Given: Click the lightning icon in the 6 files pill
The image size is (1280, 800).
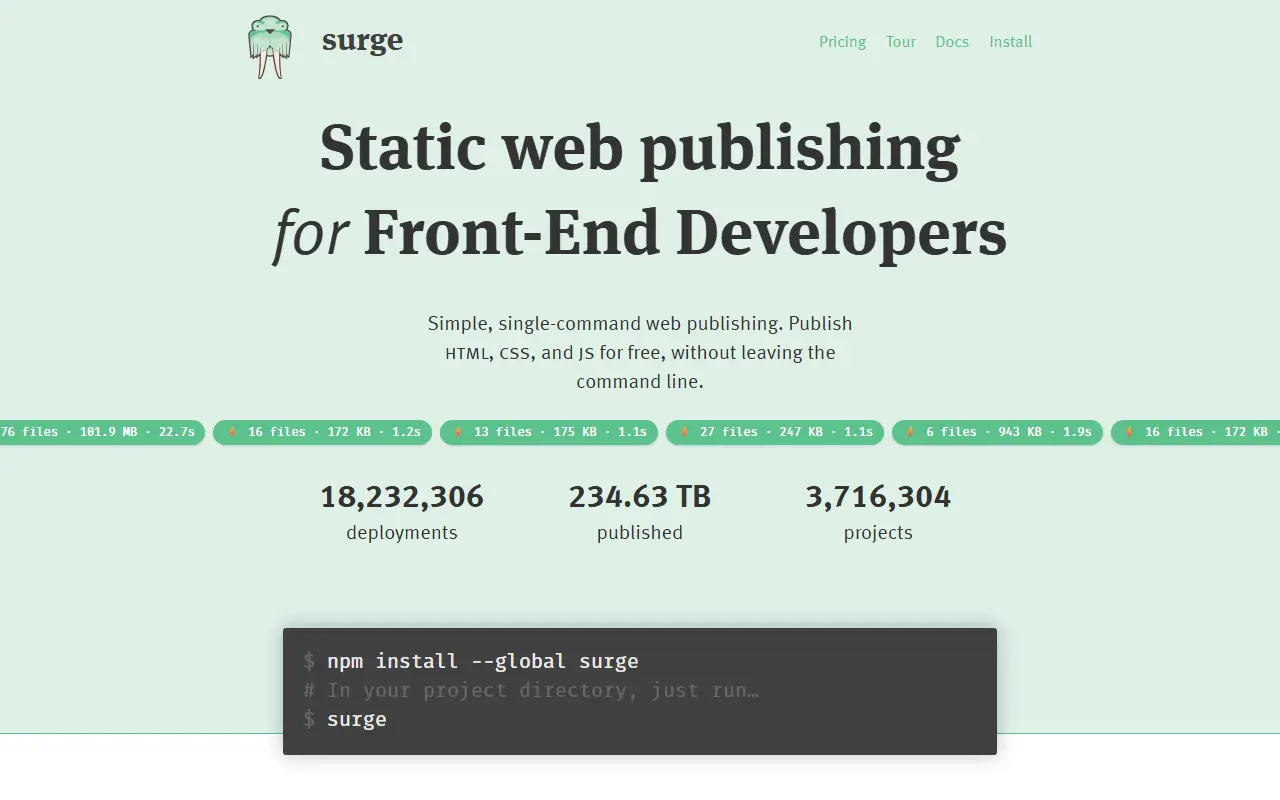Looking at the screenshot, I should pos(910,432).
